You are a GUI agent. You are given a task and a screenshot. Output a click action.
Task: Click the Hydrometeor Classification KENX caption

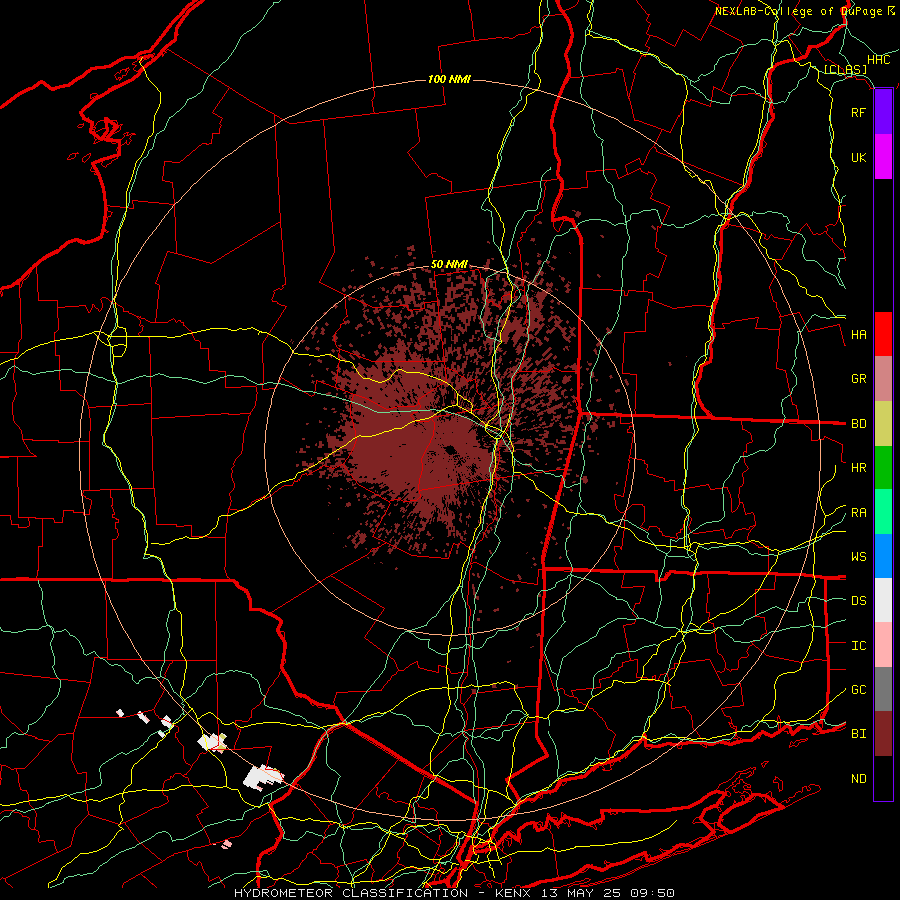tap(454, 893)
